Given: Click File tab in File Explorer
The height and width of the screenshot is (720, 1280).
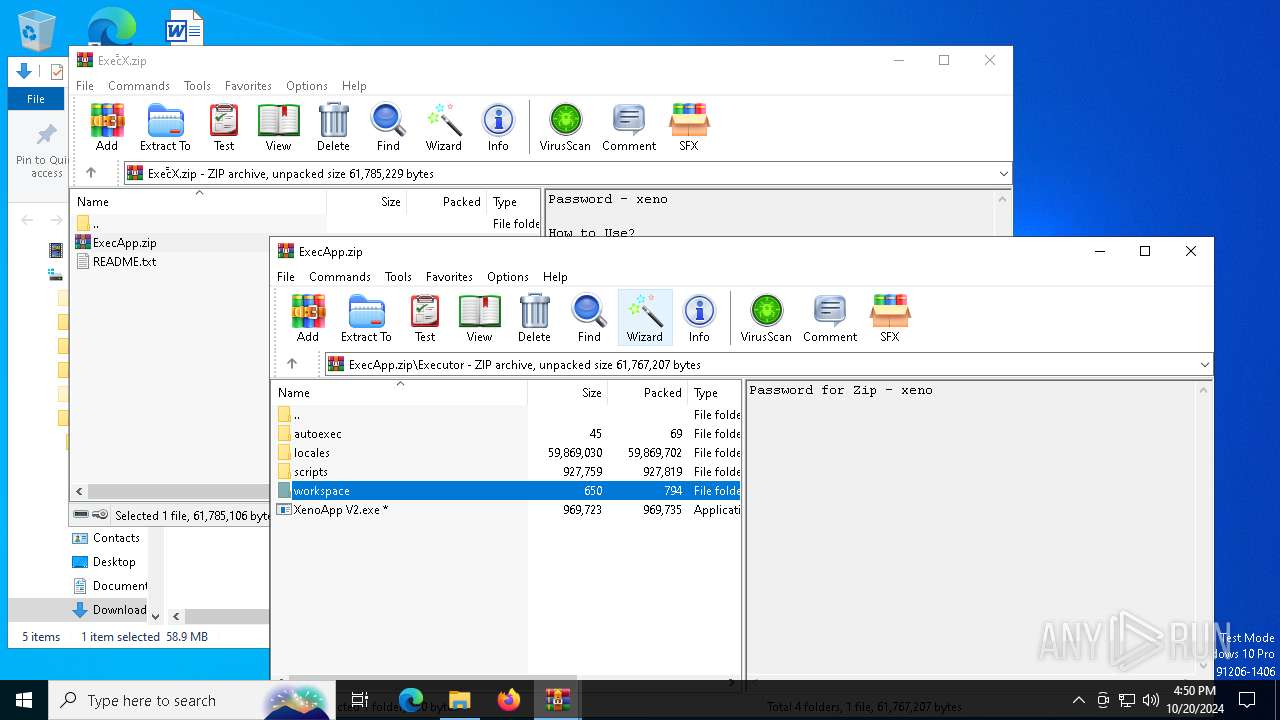Looking at the screenshot, I should coord(36,99).
